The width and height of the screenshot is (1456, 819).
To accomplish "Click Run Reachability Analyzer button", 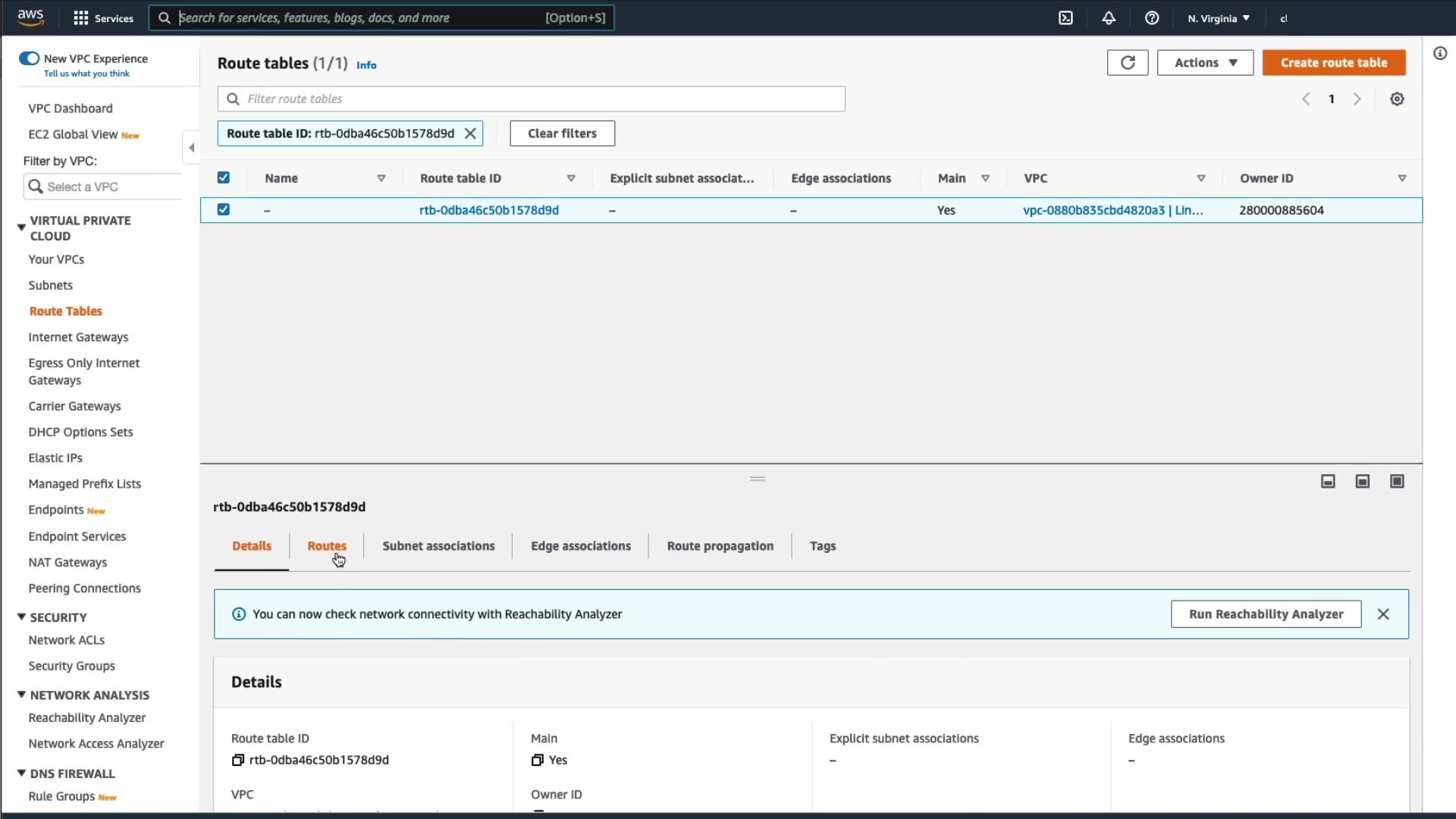I will 1266,614.
